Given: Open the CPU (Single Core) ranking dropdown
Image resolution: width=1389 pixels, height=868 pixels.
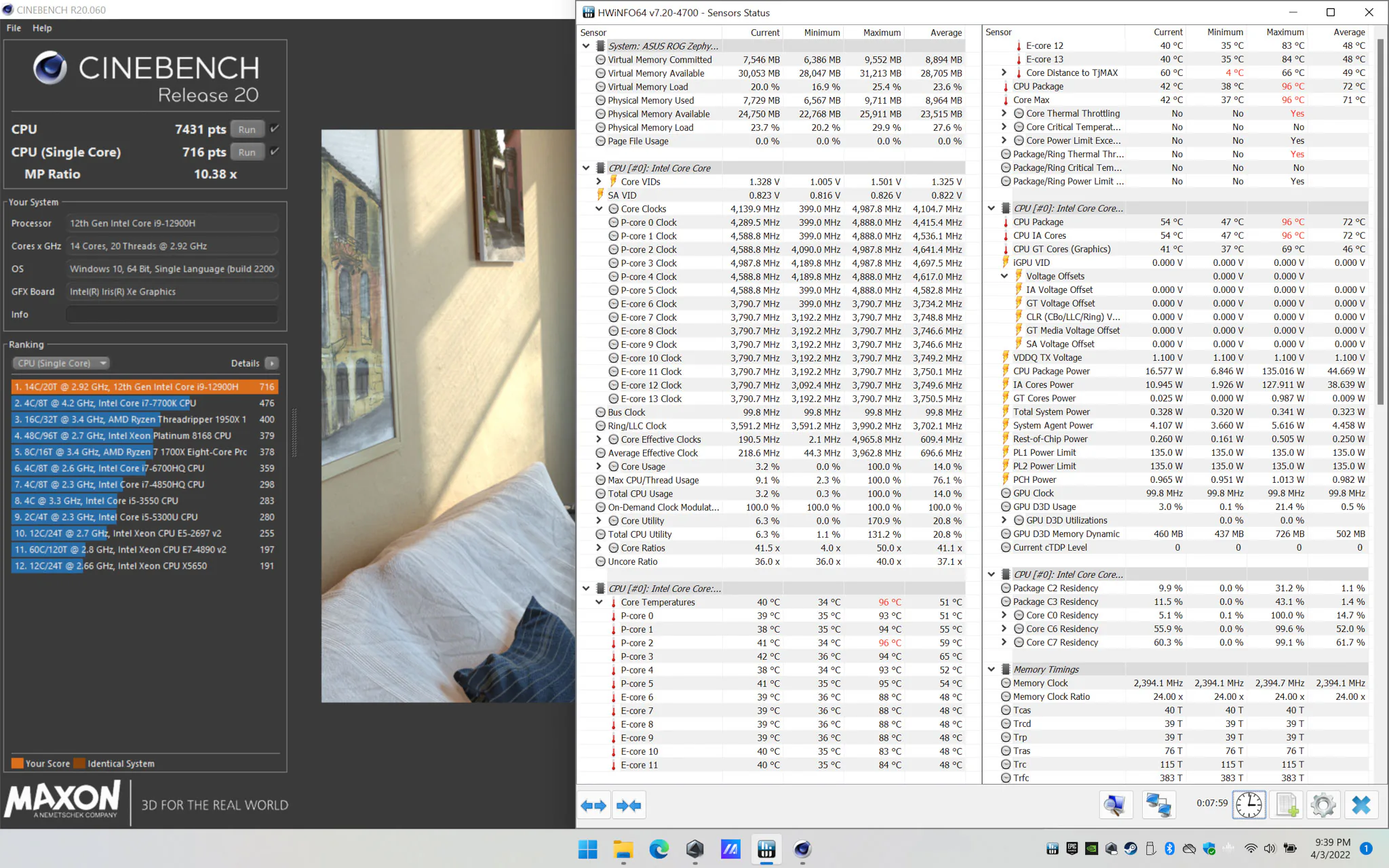Looking at the screenshot, I should pyautogui.click(x=61, y=363).
